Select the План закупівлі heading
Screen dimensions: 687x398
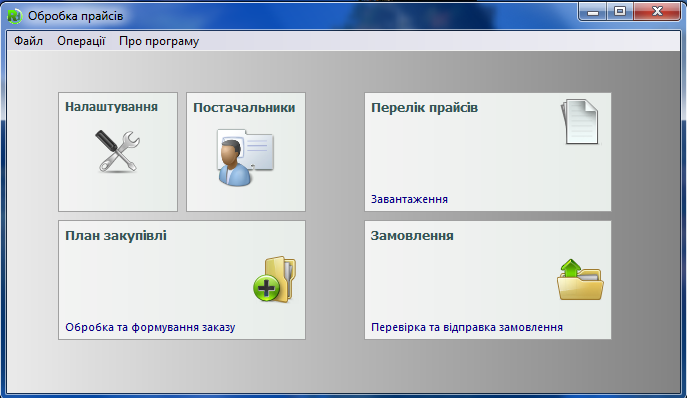(x=116, y=236)
